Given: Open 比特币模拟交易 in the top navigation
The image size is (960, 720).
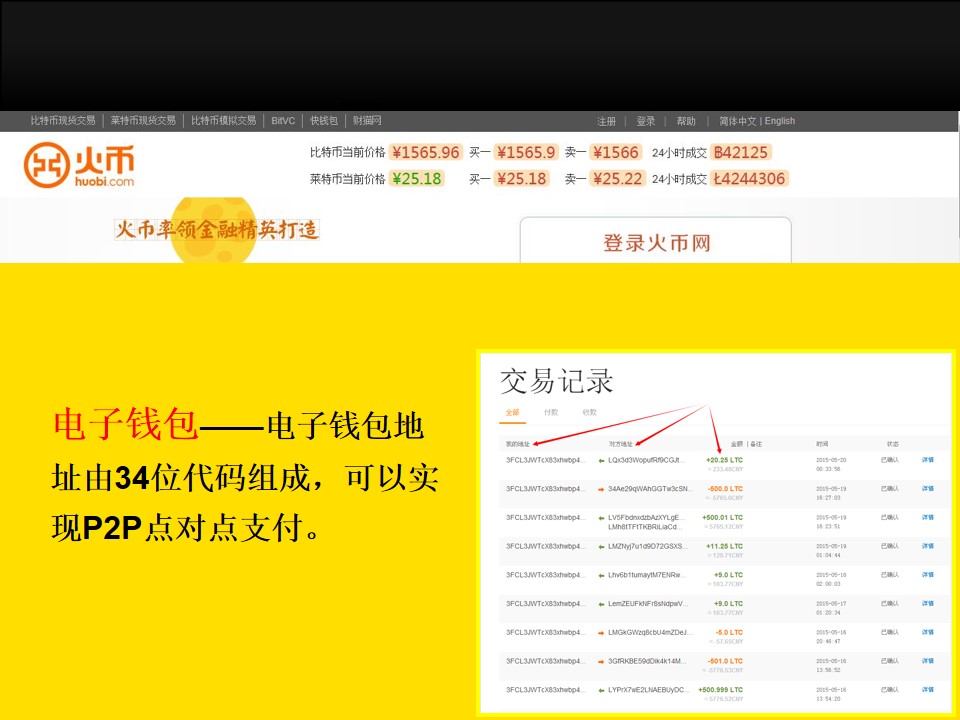Looking at the screenshot, I should 223,121.
